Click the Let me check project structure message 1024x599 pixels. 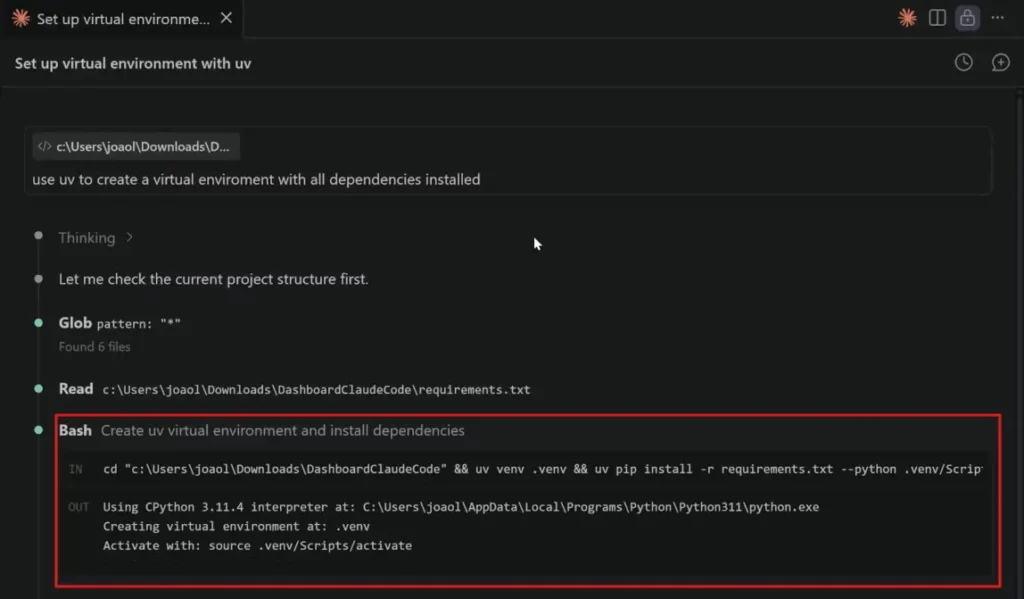coord(214,279)
